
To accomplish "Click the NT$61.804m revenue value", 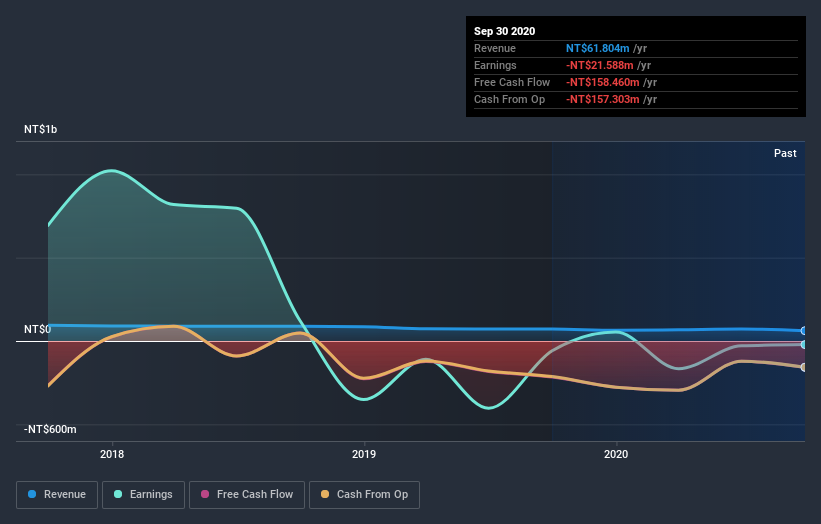I will coord(597,48).
